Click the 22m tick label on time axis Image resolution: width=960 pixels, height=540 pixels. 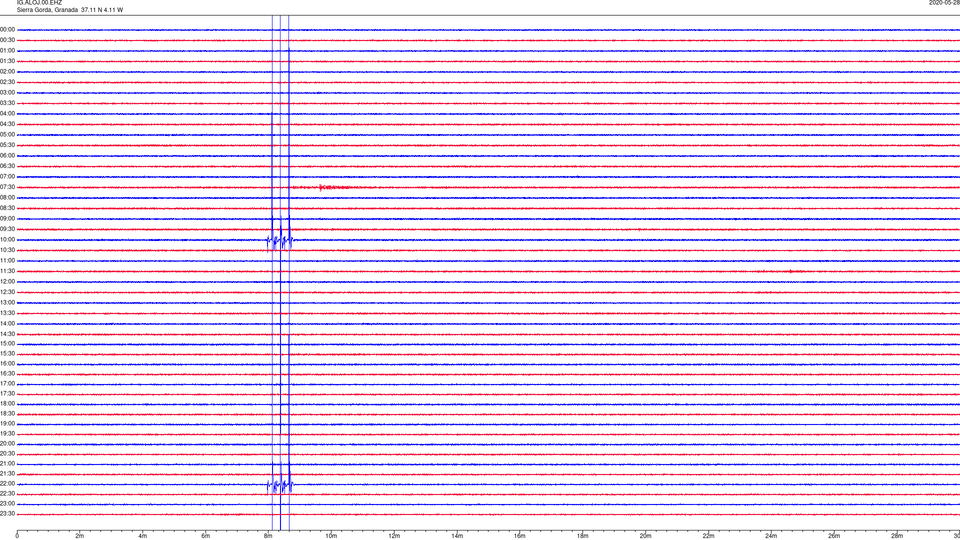pyautogui.click(x=708, y=536)
